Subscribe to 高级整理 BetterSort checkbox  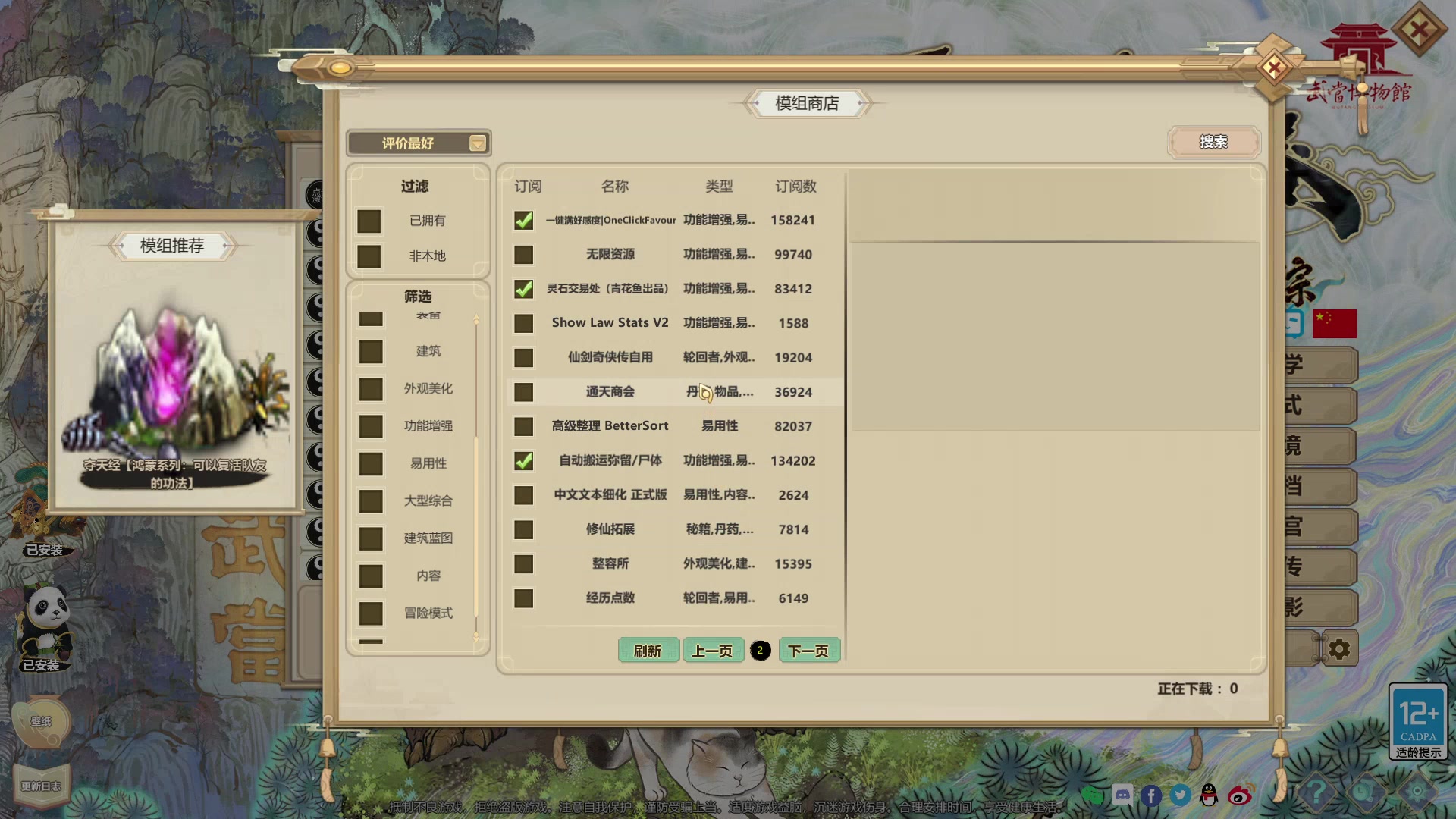point(523,426)
